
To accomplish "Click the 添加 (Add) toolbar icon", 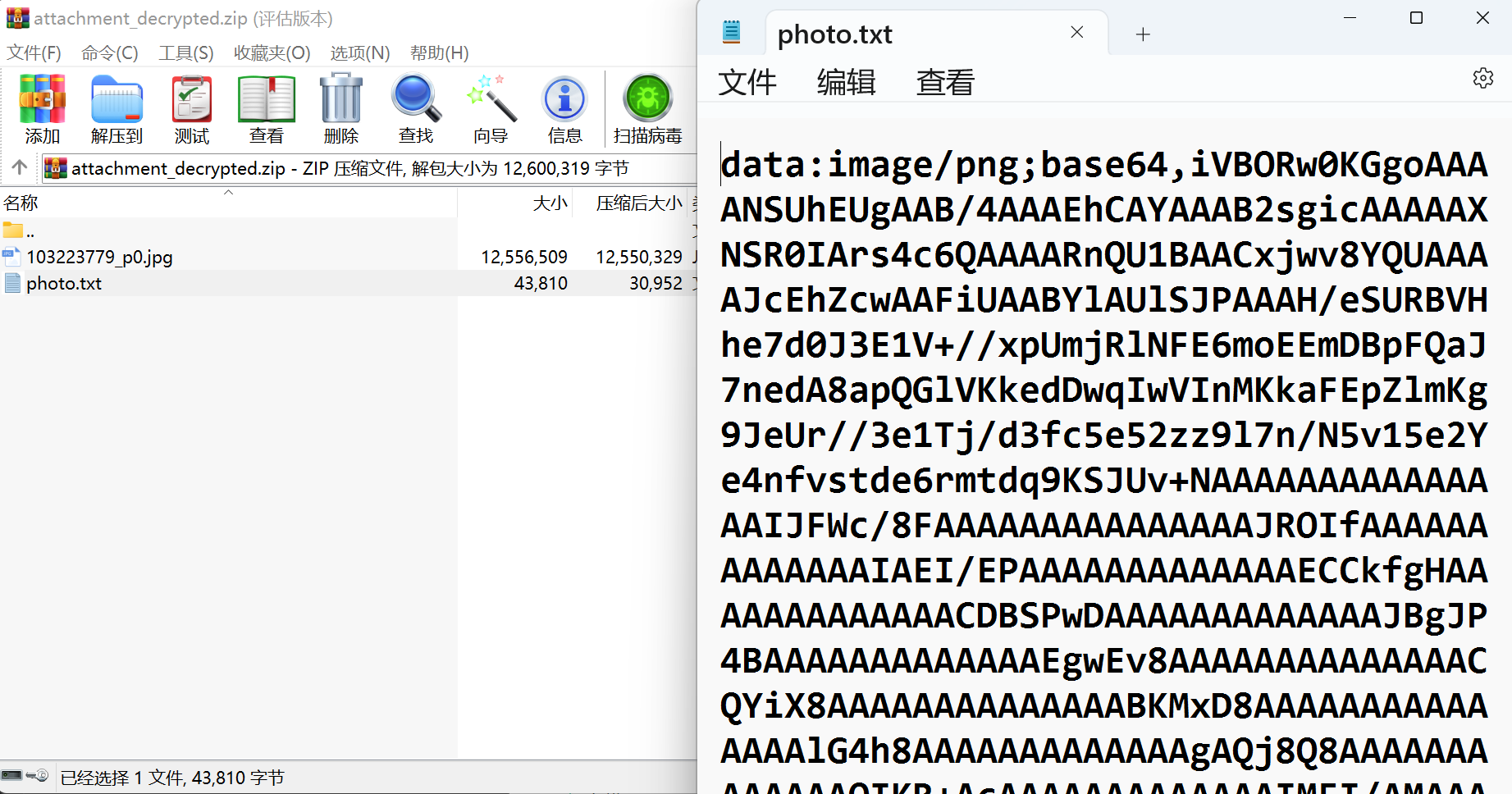I will [x=43, y=108].
